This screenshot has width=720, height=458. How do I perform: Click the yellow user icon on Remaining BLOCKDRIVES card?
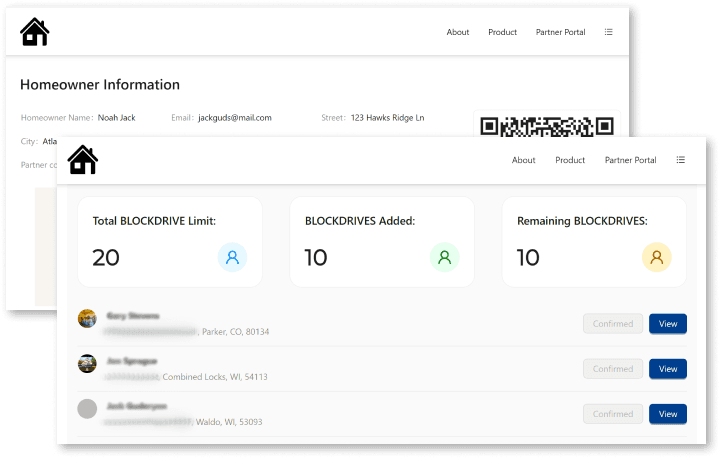coord(657,257)
